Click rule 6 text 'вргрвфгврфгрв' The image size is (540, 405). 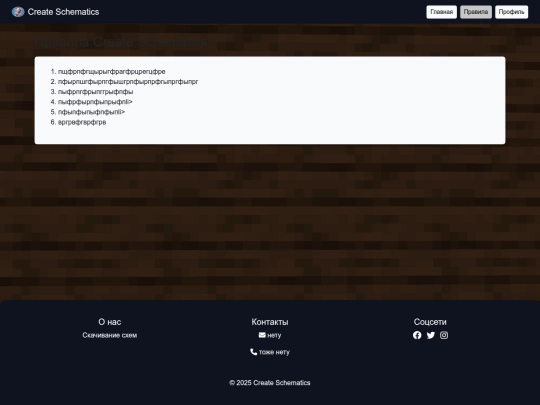click(x=82, y=122)
